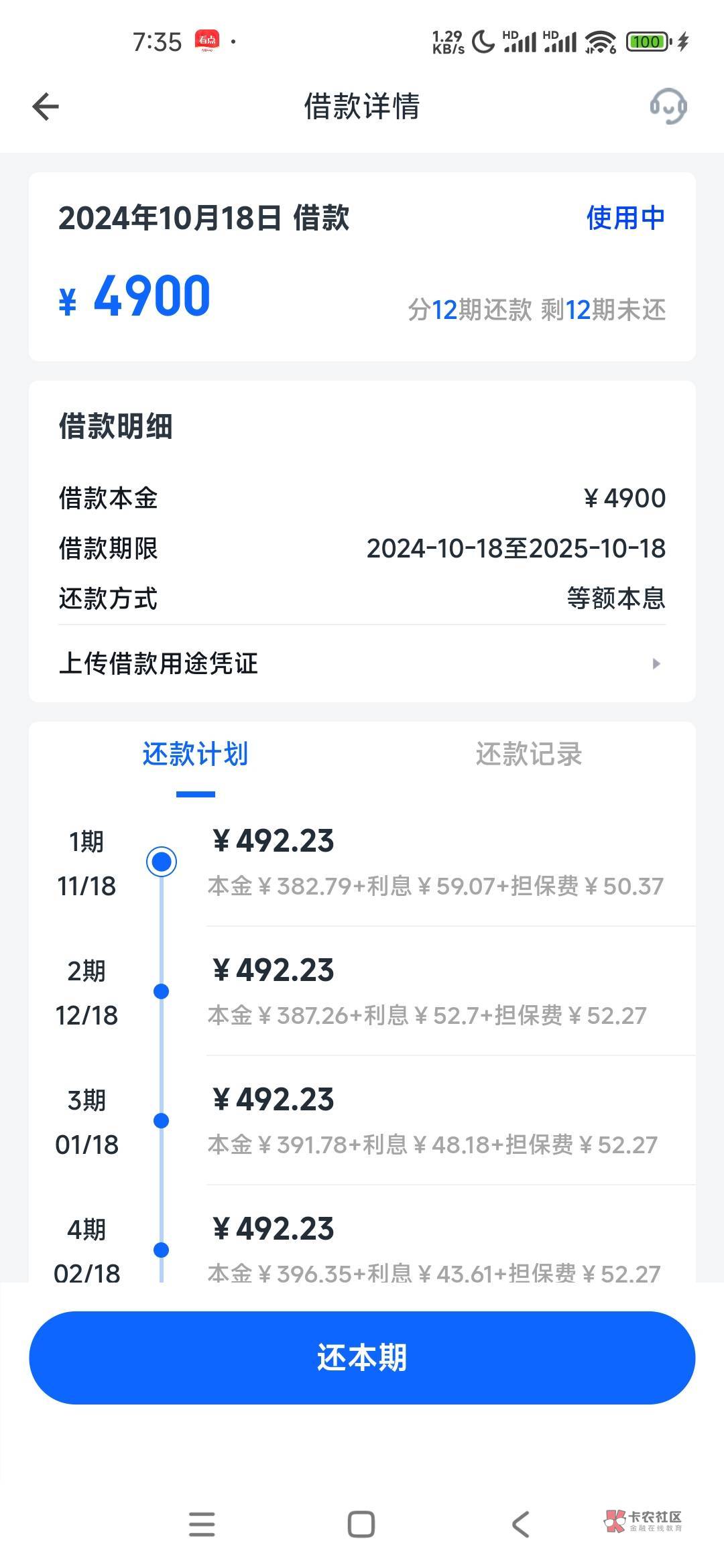Image resolution: width=724 pixels, height=1568 pixels.
Task: Open customer service headset icon
Action: pyautogui.click(x=668, y=107)
